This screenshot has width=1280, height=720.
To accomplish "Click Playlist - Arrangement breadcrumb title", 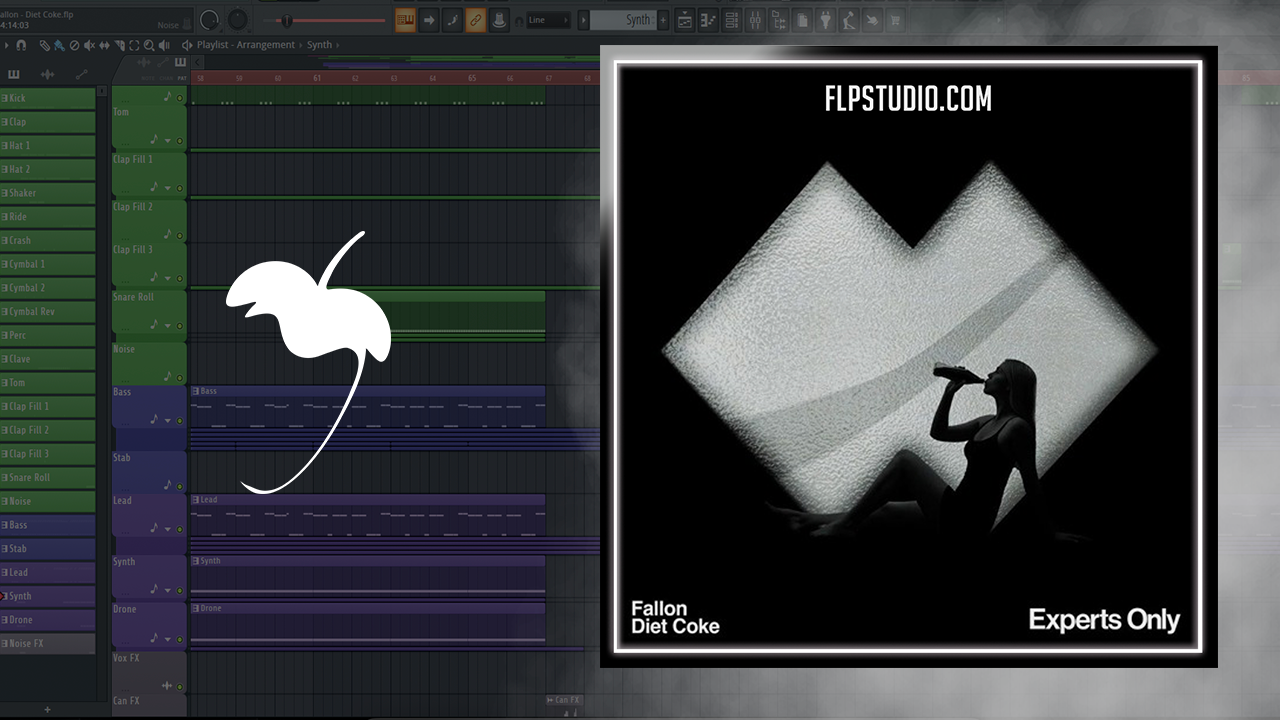I will coord(245,45).
